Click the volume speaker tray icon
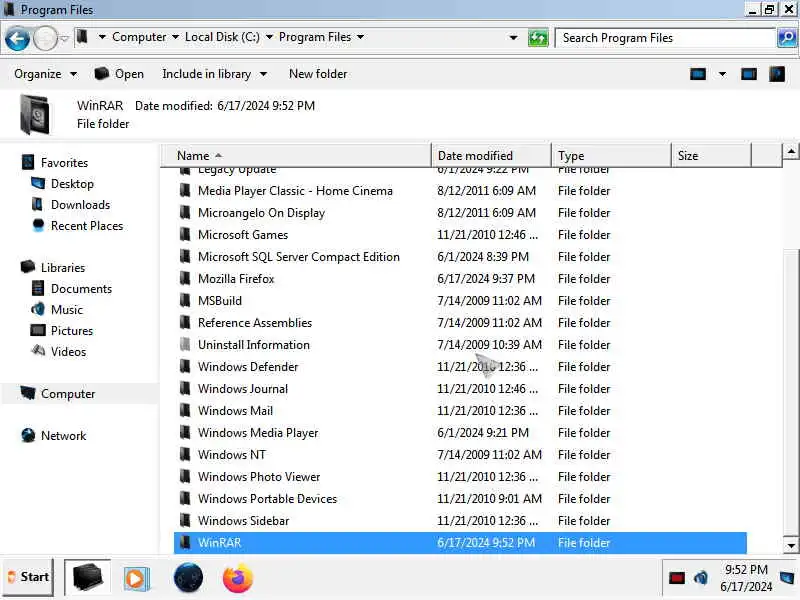This screenshot has height=600, width=800. [701, 578]
